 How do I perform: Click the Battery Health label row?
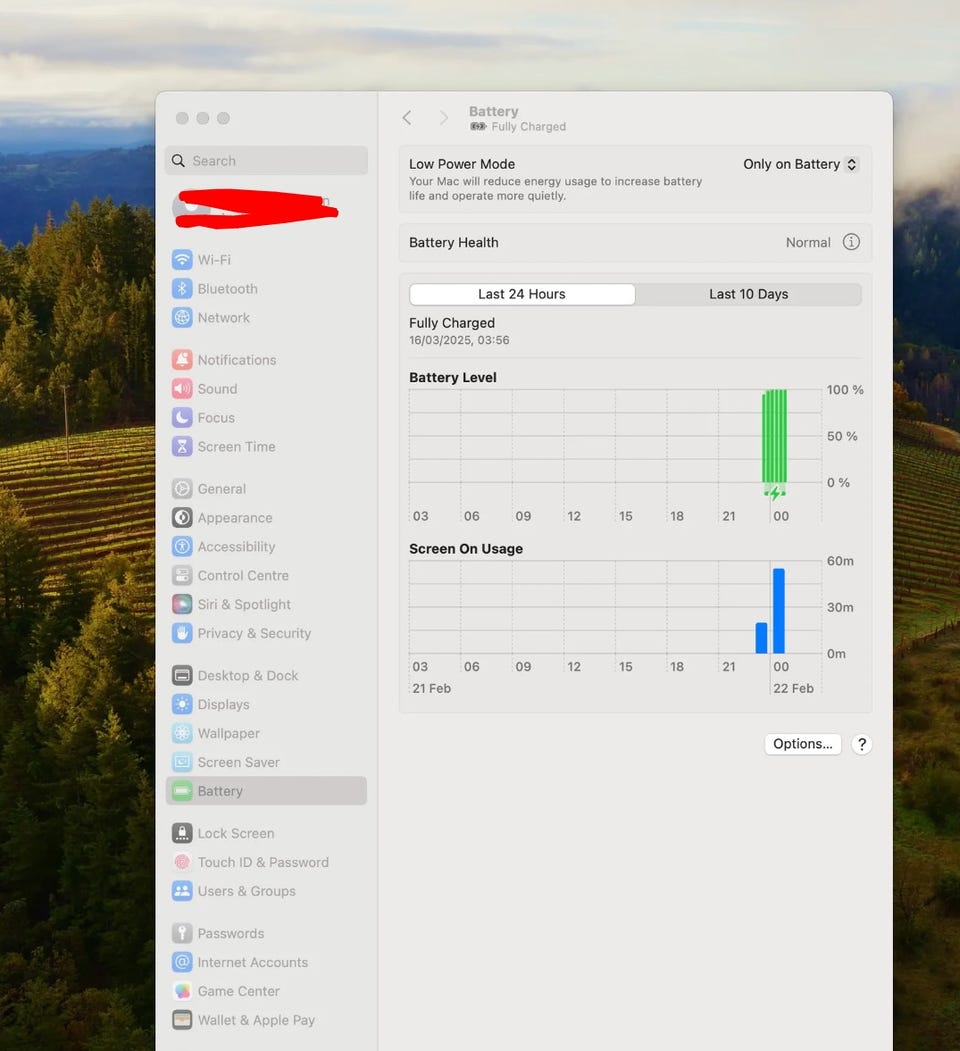[635, 242]
